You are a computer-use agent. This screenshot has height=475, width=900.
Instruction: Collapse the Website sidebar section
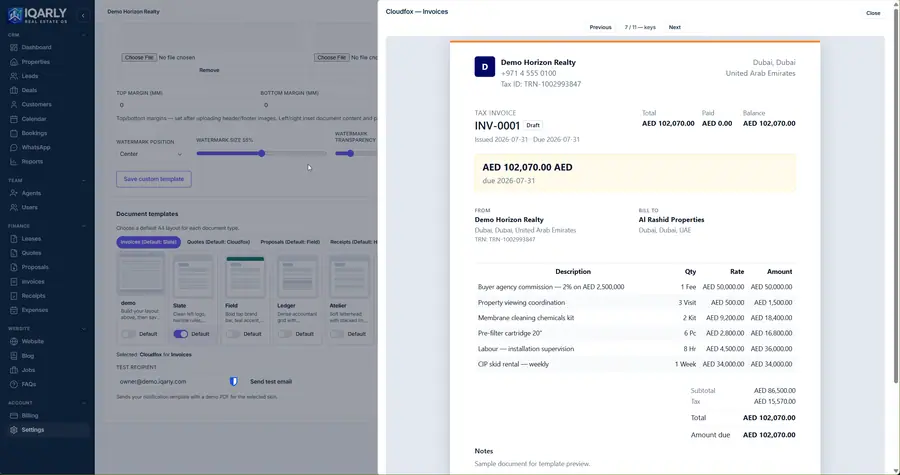84,329
